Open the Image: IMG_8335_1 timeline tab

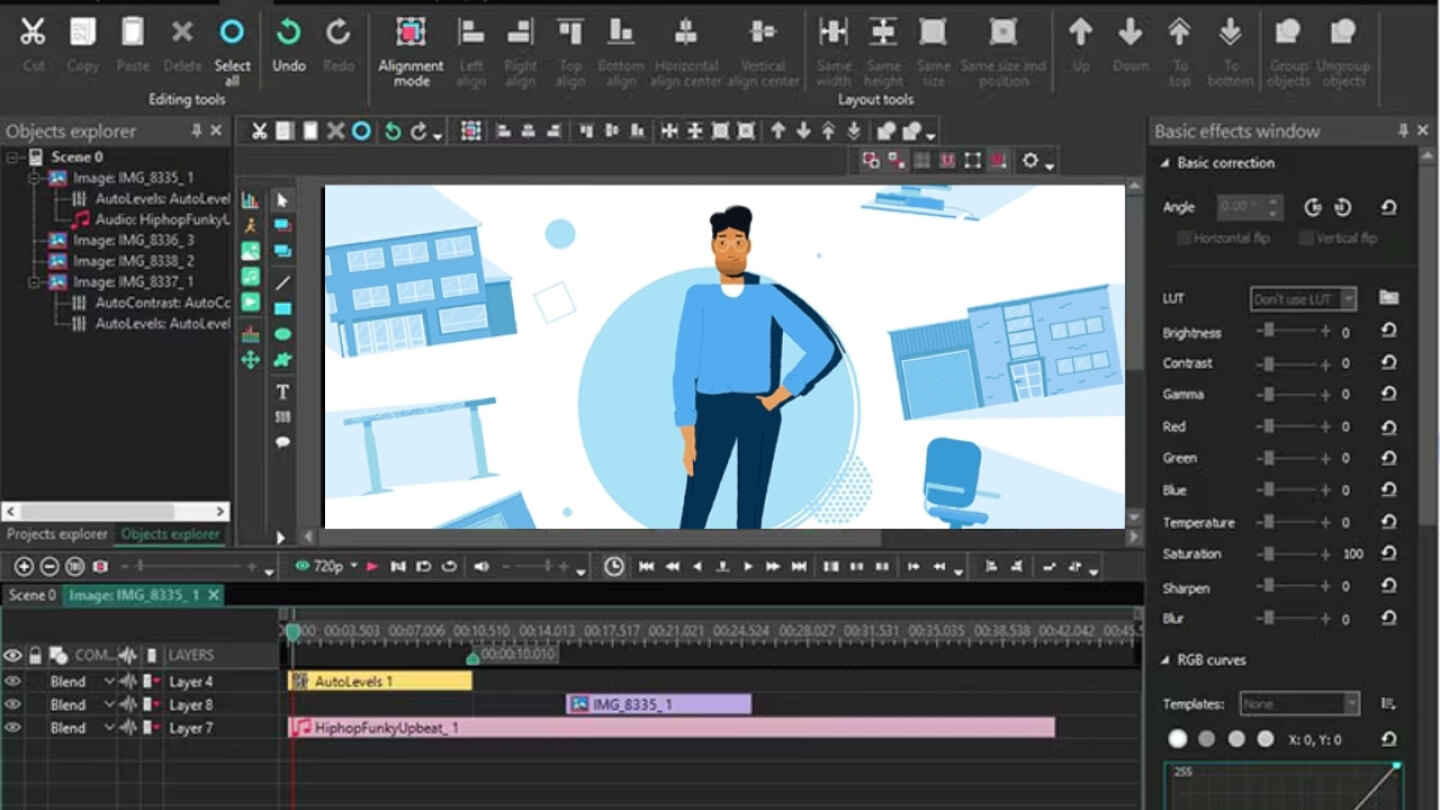pos(143,595)
